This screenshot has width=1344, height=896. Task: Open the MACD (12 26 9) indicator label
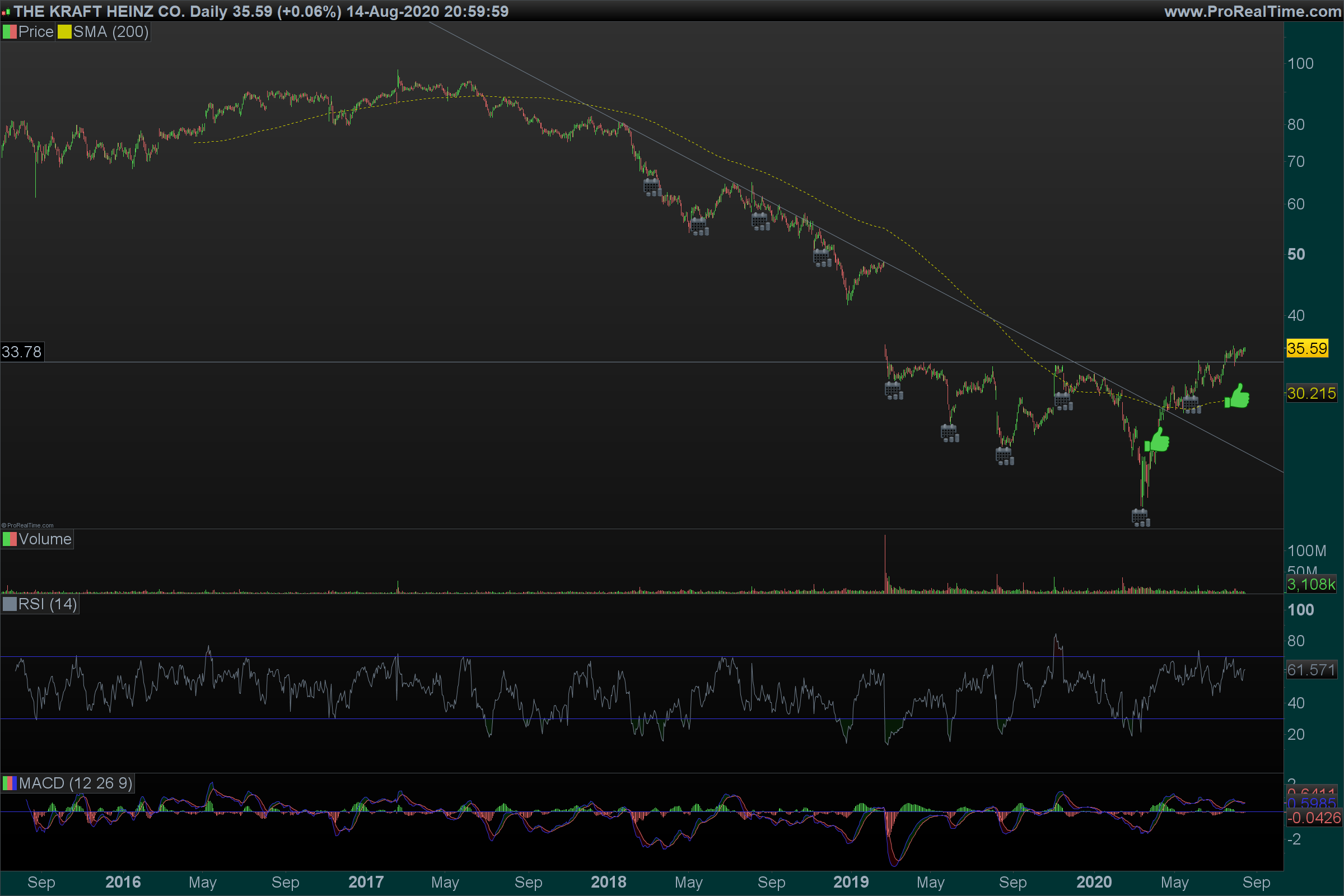(x=75, y=783)
